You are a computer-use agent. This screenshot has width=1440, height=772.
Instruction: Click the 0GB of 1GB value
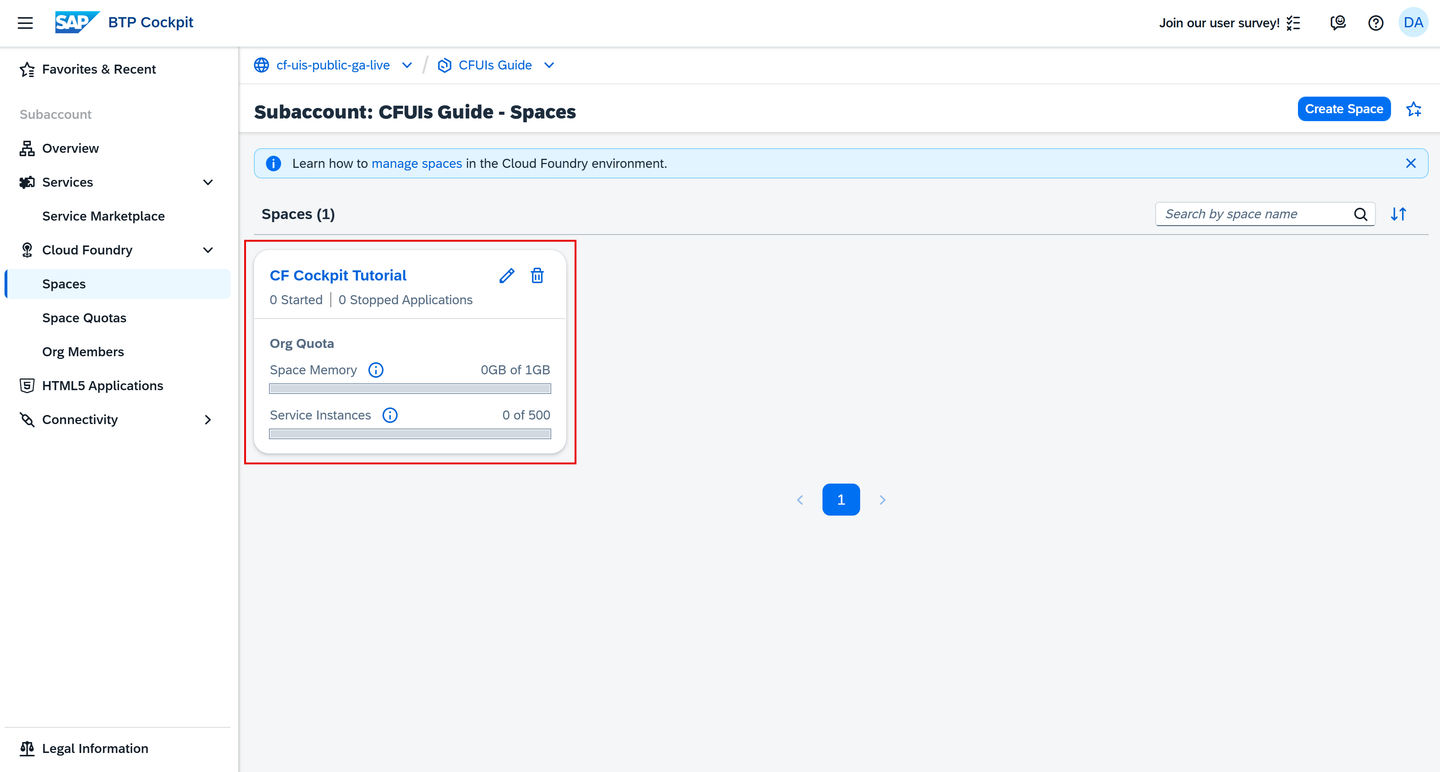(515, 370)
